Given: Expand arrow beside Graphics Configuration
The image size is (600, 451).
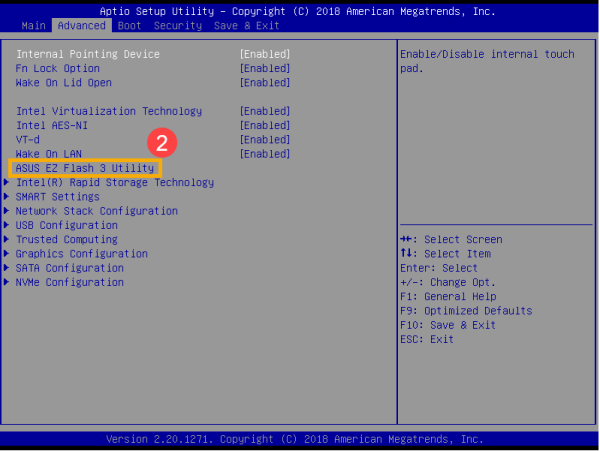Looking at the screenshot, I should (7, 253).
